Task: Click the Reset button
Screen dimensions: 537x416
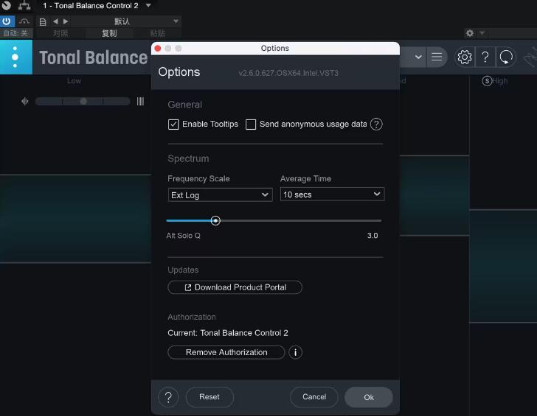Action: [210, 397]
